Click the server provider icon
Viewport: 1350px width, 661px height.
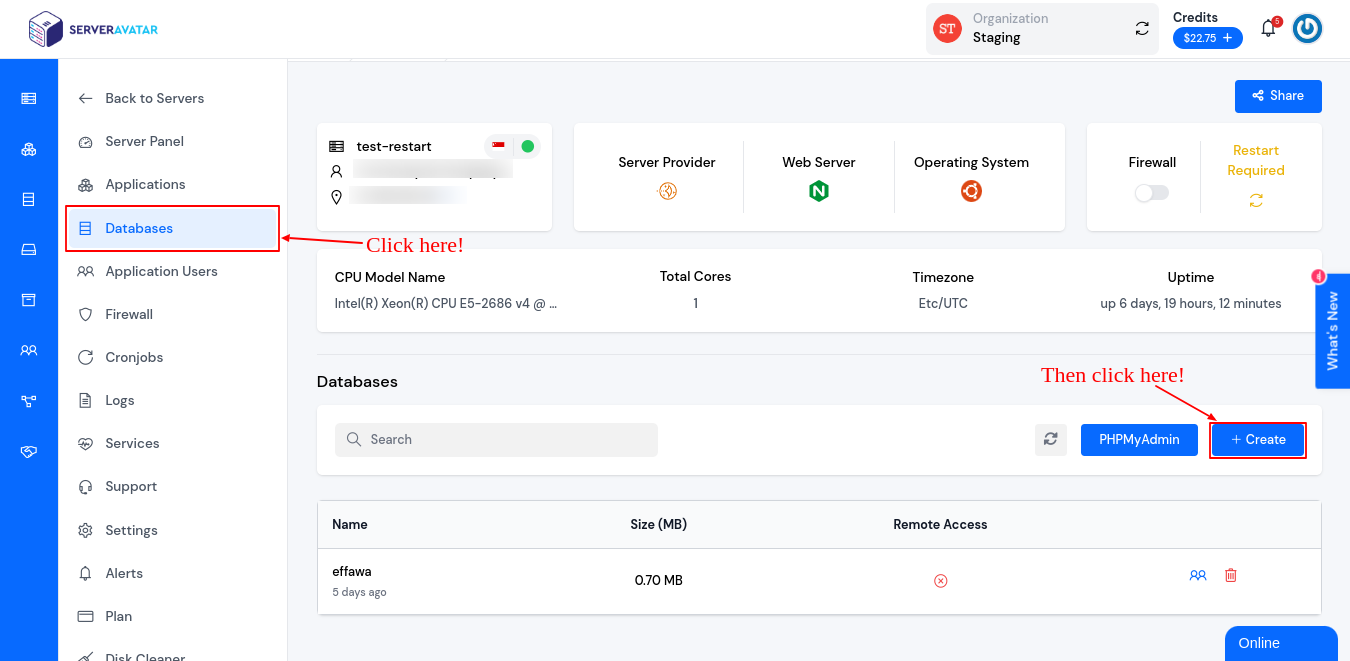click(667, 191)
